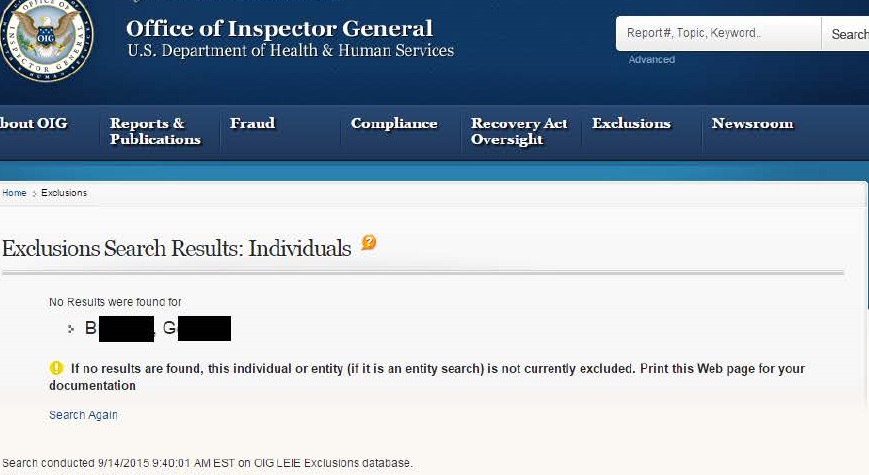Image resolution: width=869 pixels, height=475 pixels.
Task: Open the Advanced search link
Action: (x=652, y=59)
